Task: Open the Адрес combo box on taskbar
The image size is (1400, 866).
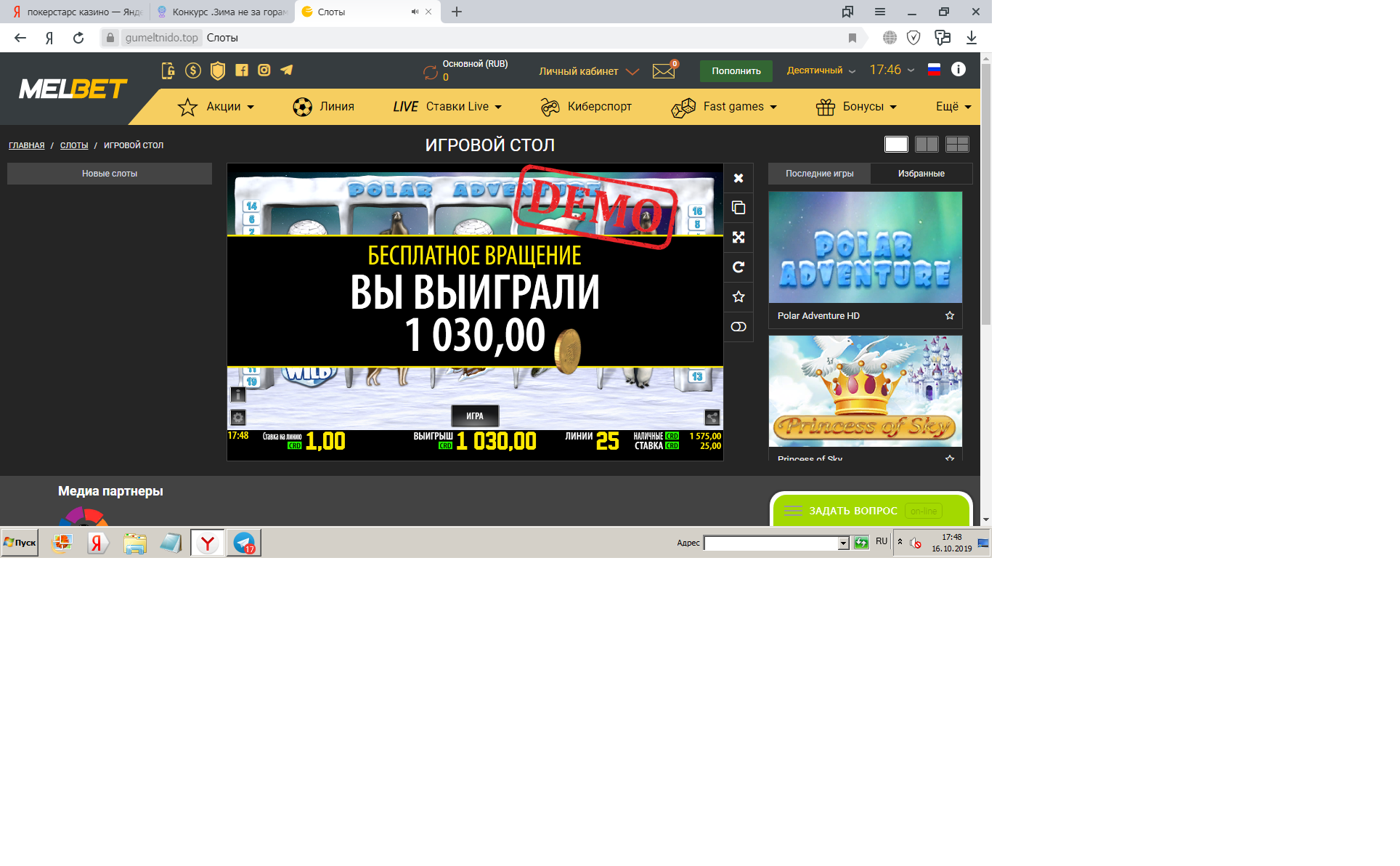Action: [x=776, y=543]
